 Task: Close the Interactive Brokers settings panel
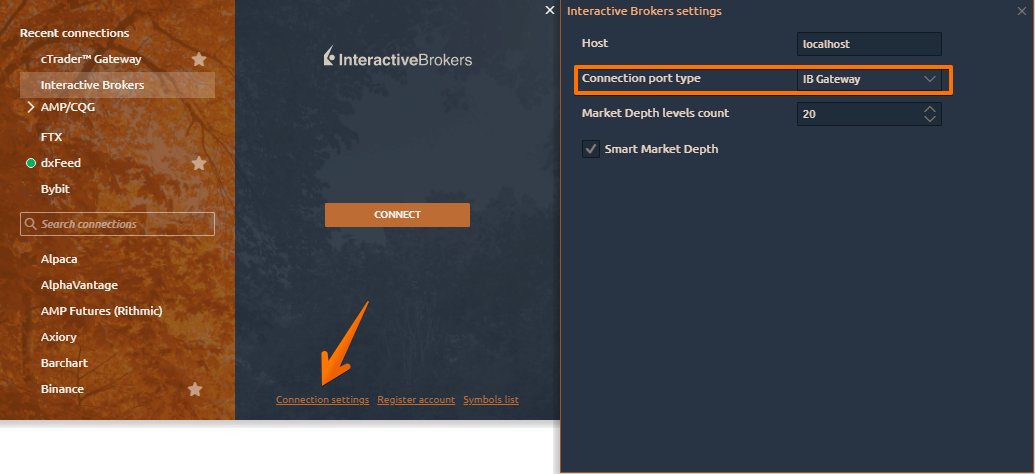1020,11
